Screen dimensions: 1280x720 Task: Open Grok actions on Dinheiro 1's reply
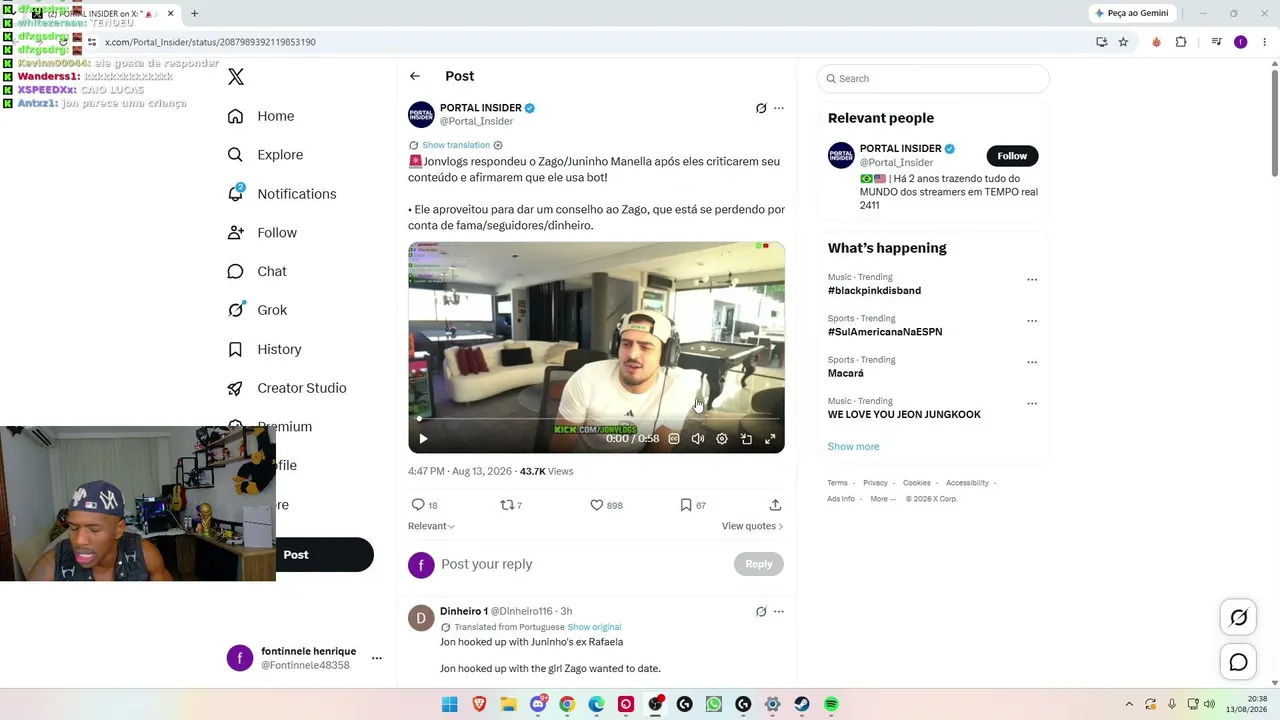tap(761, 611)
